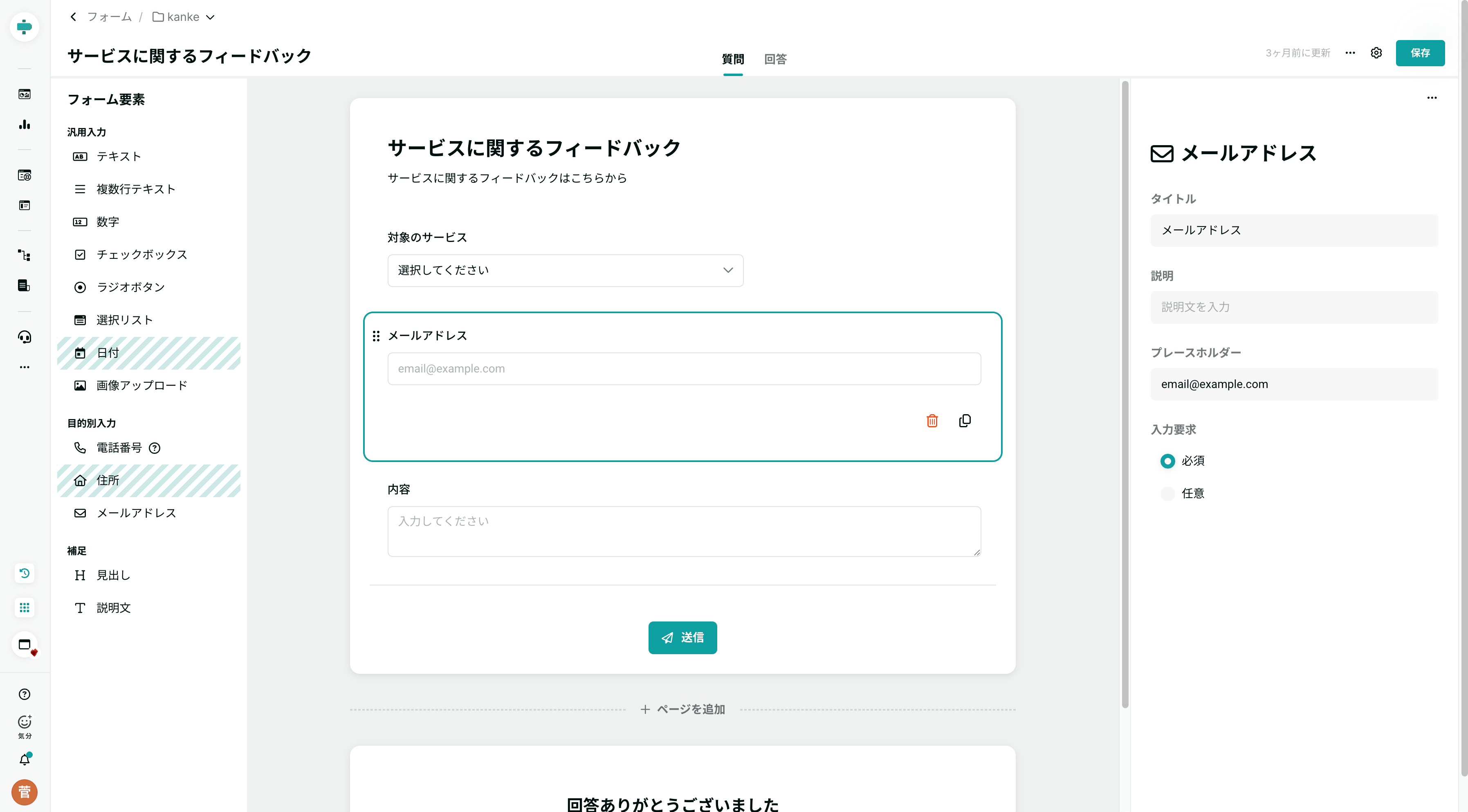
Task: Add メールアドレス element from sidebar
Action: pos(149,514)
